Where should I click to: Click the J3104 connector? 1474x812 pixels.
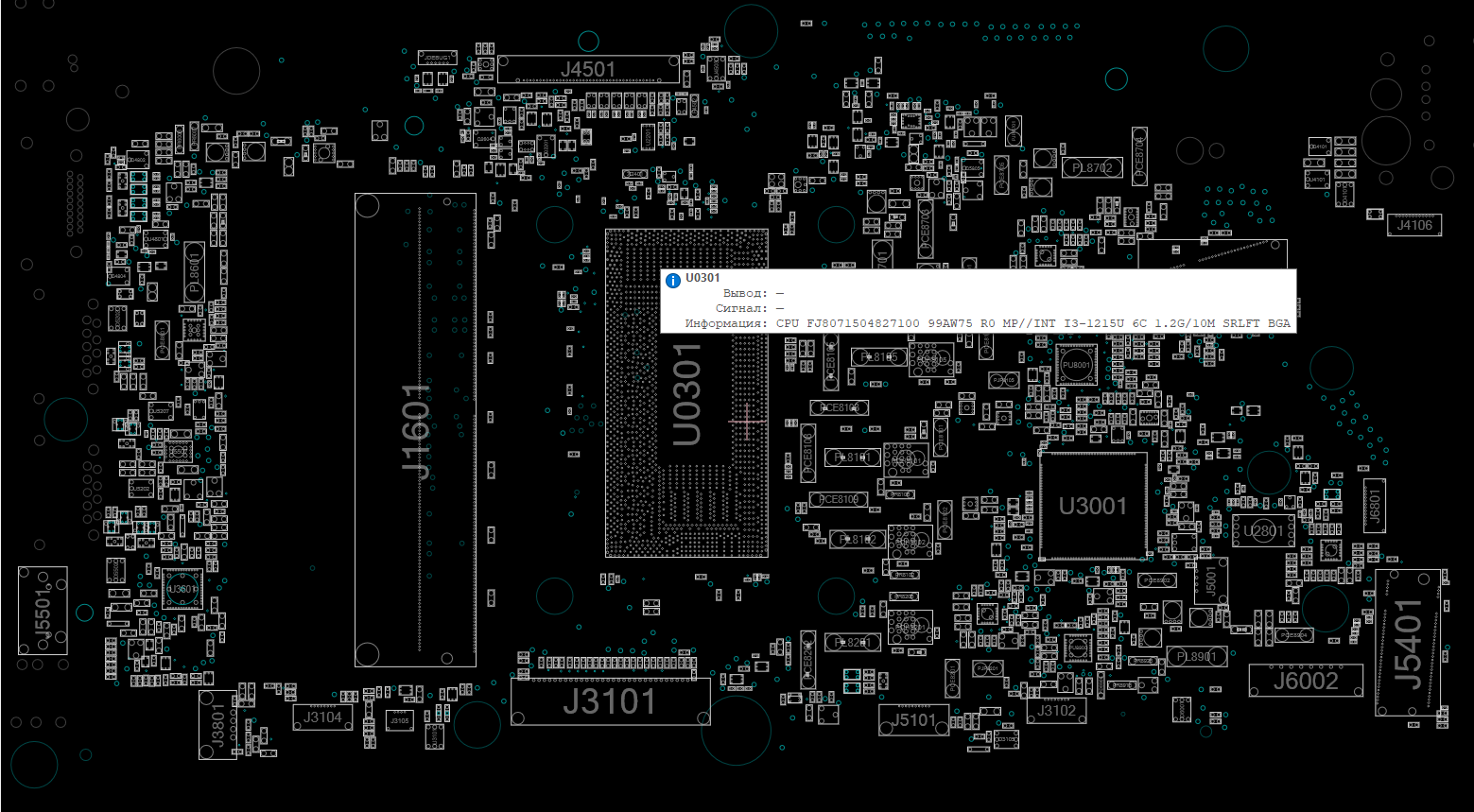(322, 717)
